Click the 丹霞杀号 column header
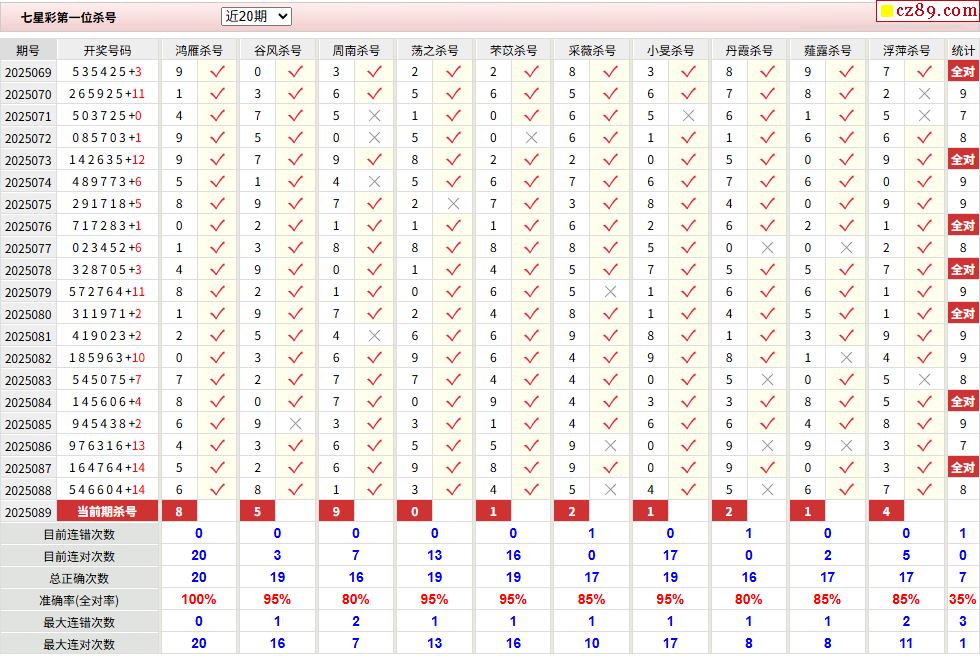The image size is (980, 657). (x=749, y=50)
